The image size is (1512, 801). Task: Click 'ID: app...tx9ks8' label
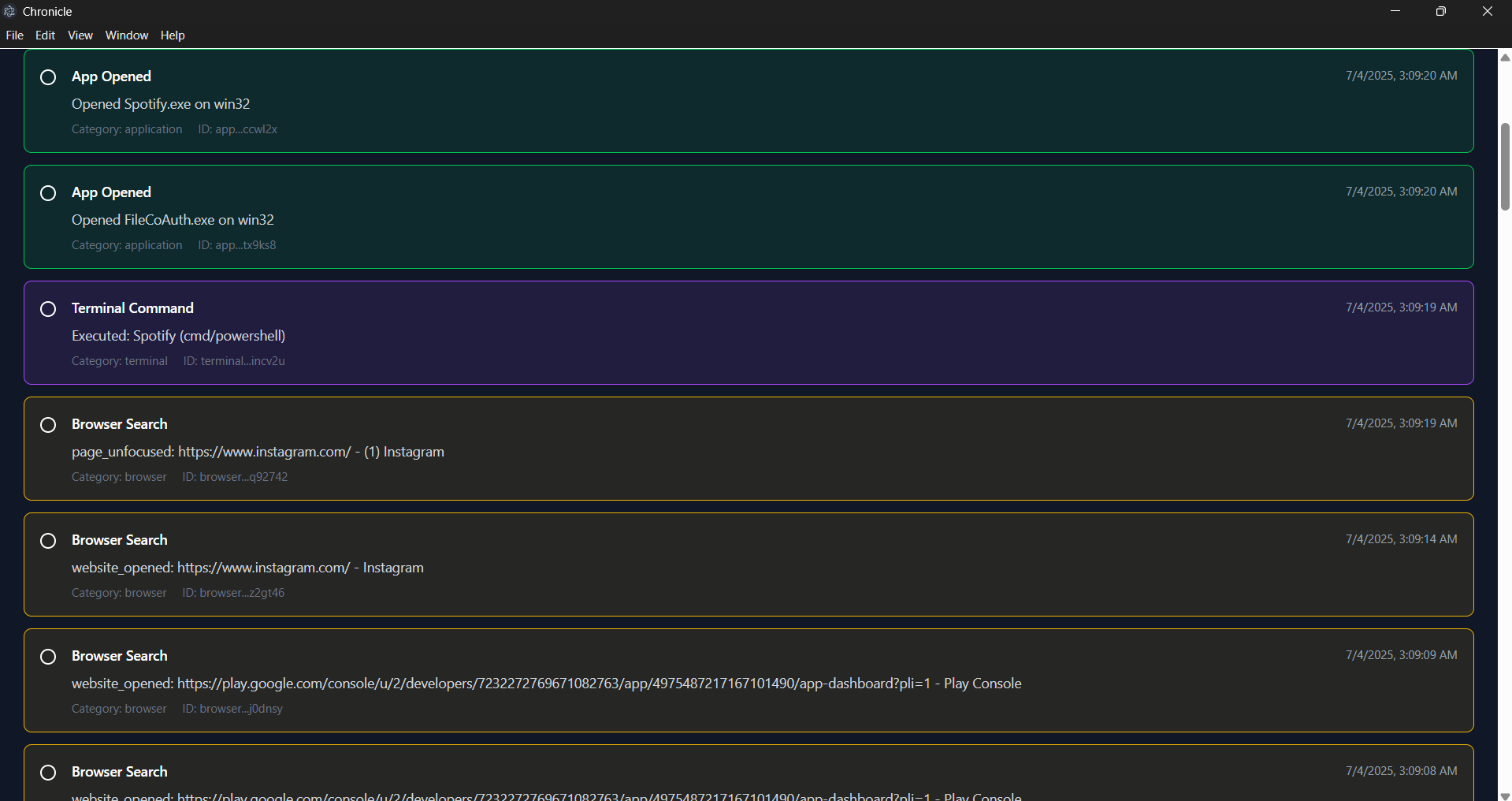pos(236,245)
